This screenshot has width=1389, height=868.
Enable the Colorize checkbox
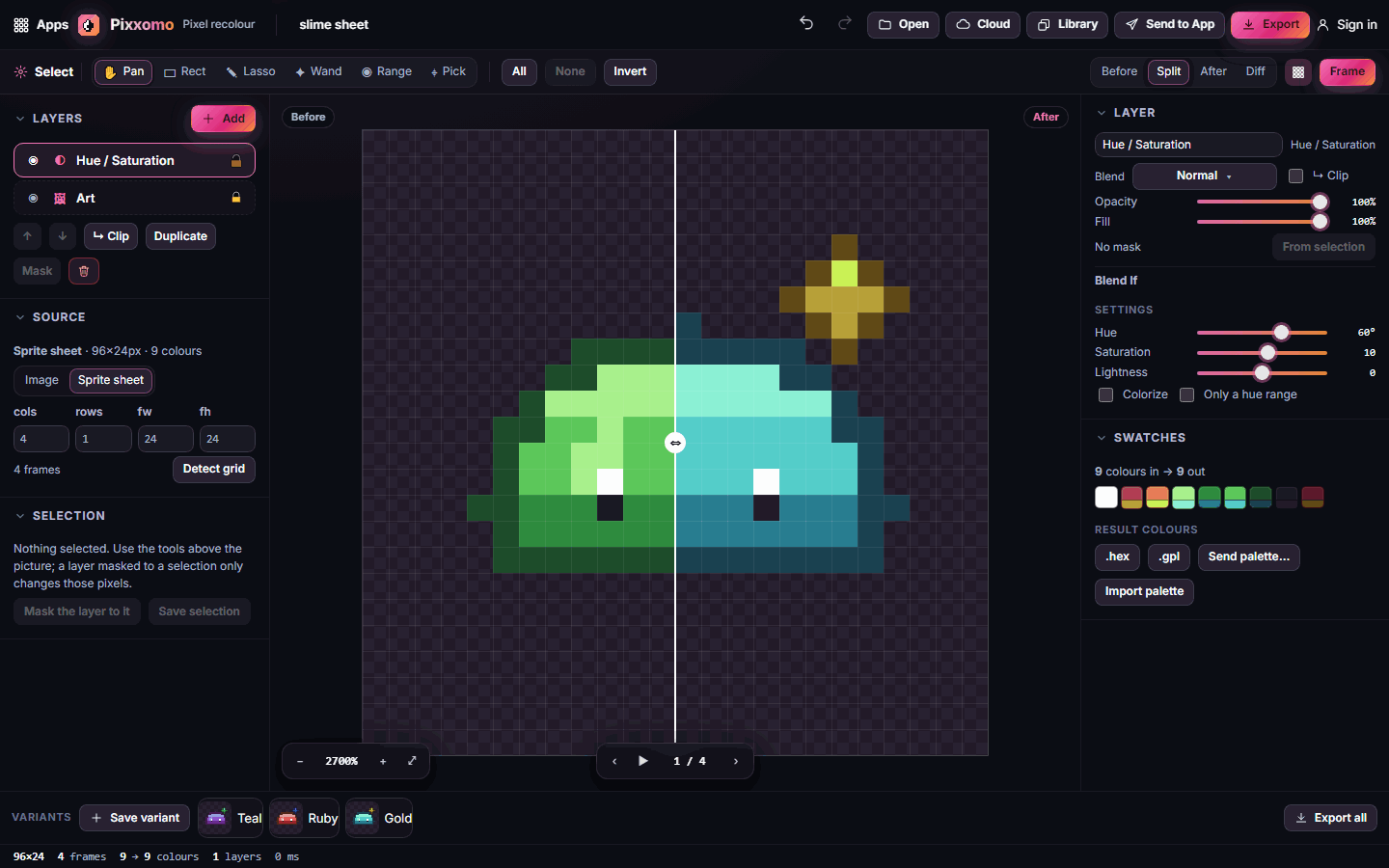click(1105, 394)
